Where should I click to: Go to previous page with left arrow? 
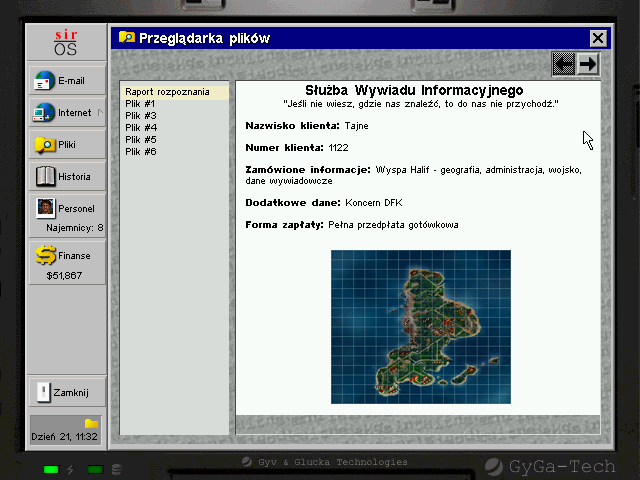pyautogui.click(x=564, y=64)
